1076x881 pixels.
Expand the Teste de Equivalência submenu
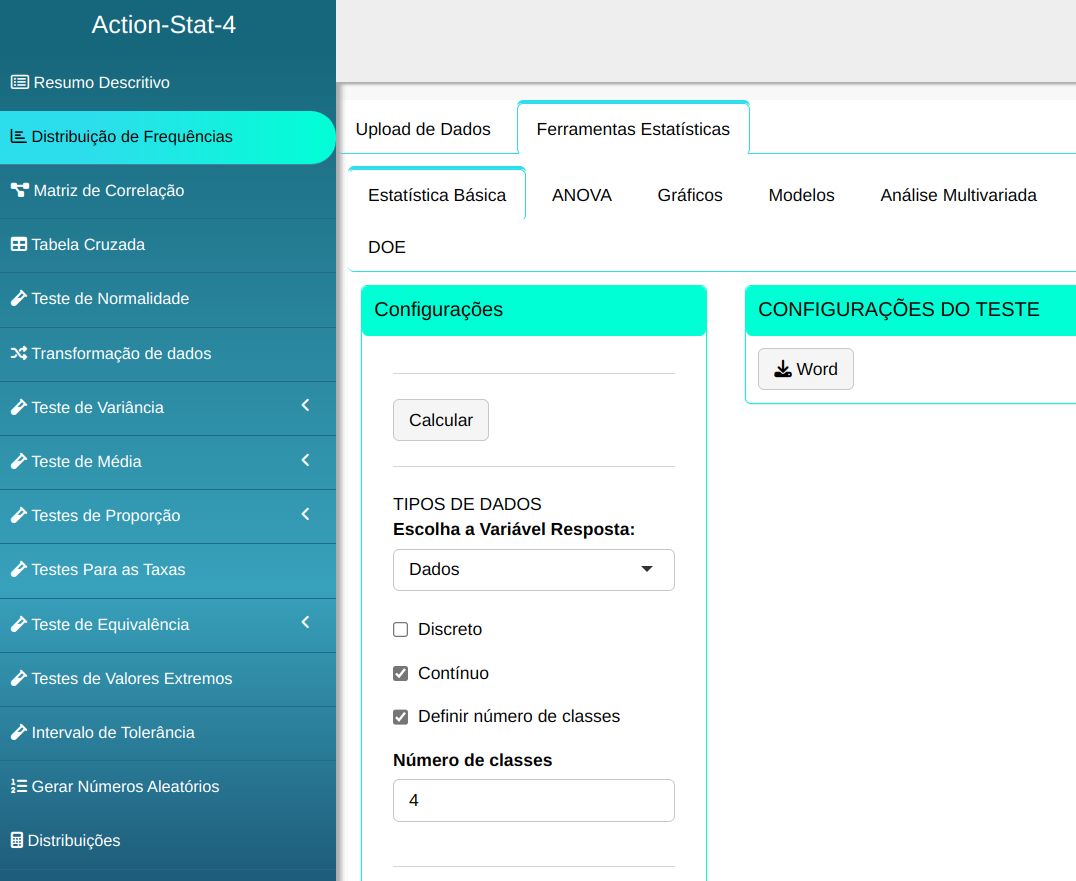pos(305,623)
